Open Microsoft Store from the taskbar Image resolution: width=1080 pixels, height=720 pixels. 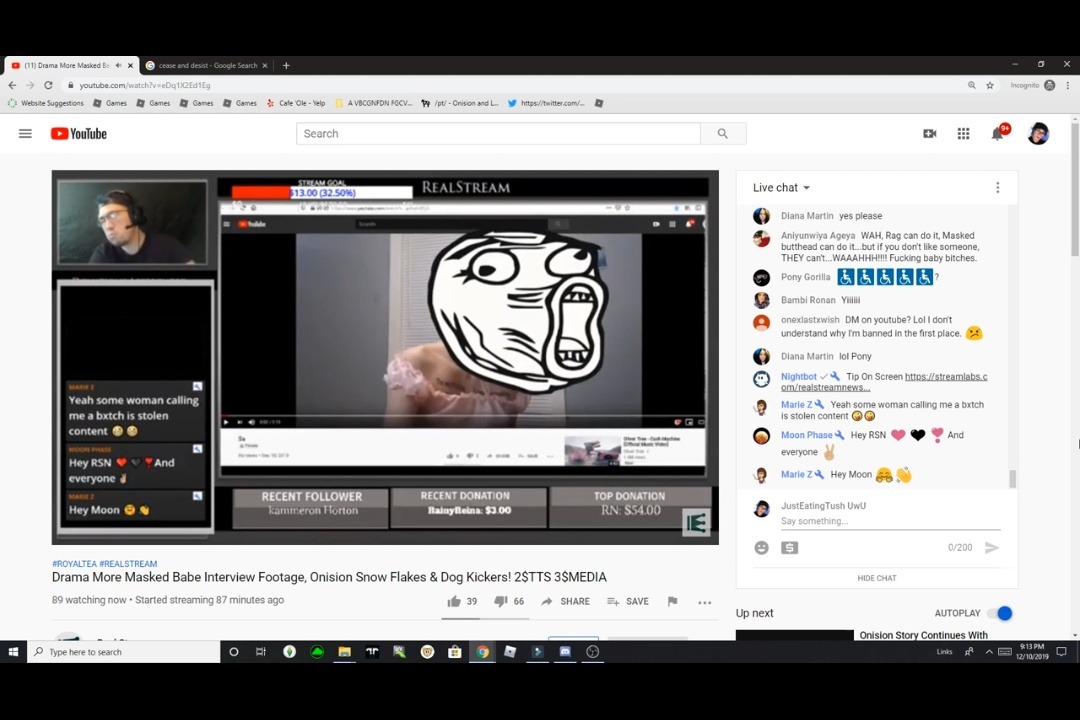[x=455, y=652]
